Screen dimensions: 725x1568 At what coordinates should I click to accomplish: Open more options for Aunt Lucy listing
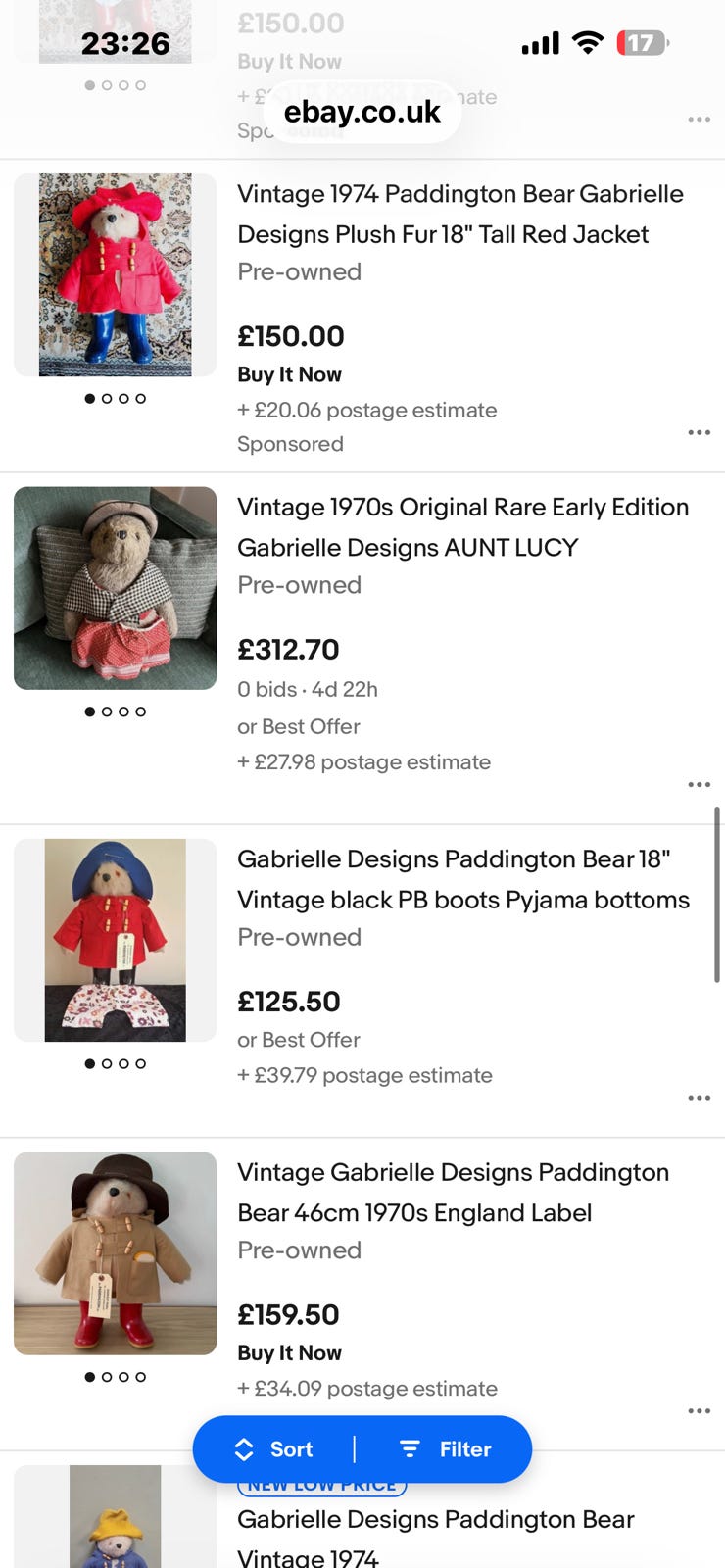click(x=699, y=784)
